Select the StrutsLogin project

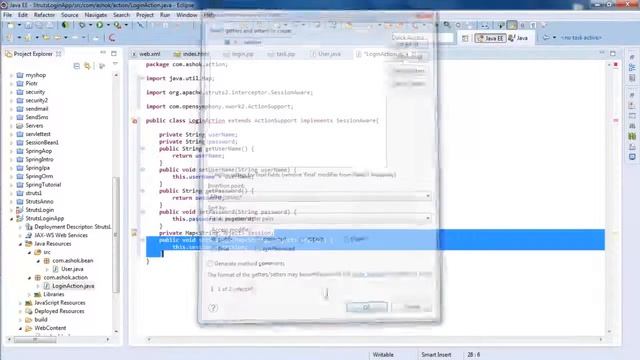tap(40, 210)
